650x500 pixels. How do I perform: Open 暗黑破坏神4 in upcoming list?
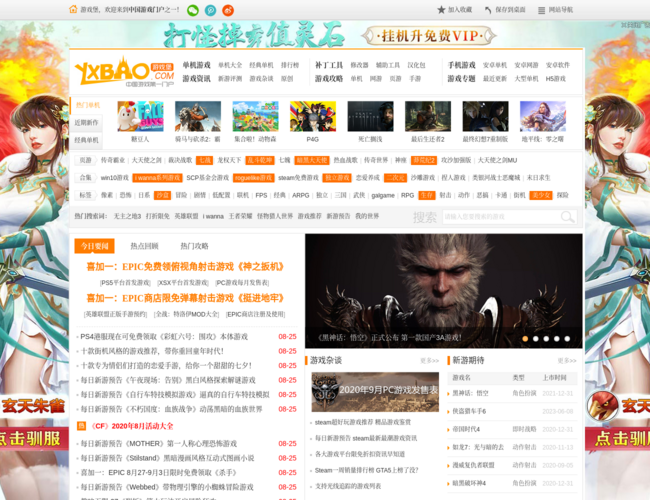(x=469, y=483)
